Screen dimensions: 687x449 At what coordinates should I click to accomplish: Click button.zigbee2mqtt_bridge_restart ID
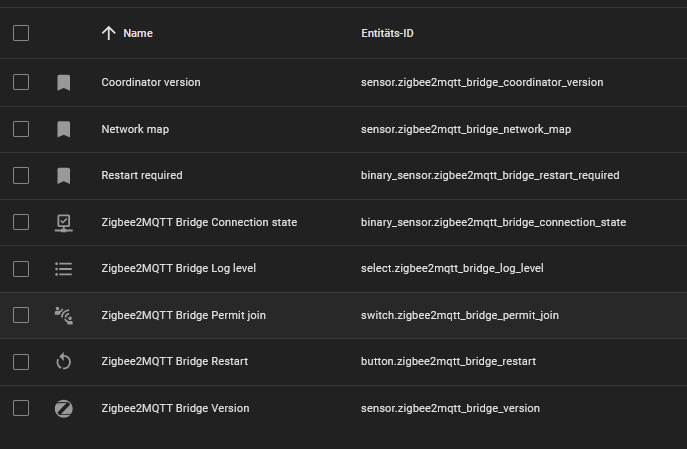pos(448,361)
